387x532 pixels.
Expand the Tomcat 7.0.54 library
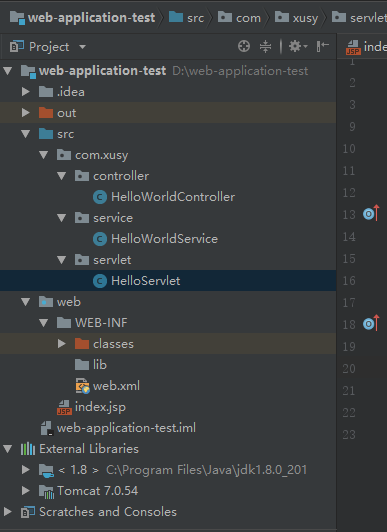click(x=25, y=490)
